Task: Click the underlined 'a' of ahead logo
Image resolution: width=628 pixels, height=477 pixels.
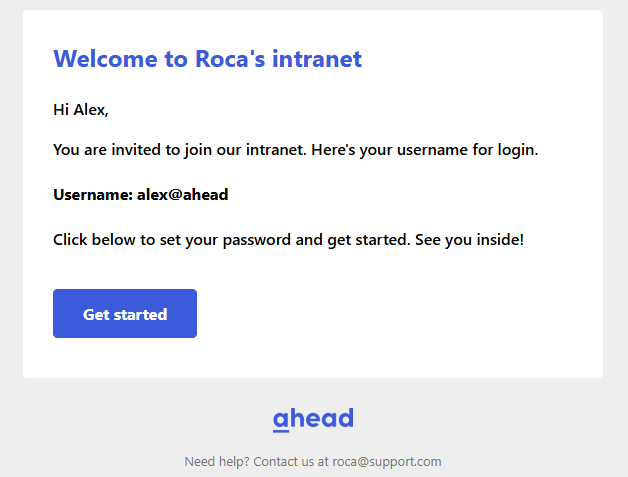Action: click(x=281, y=421)
